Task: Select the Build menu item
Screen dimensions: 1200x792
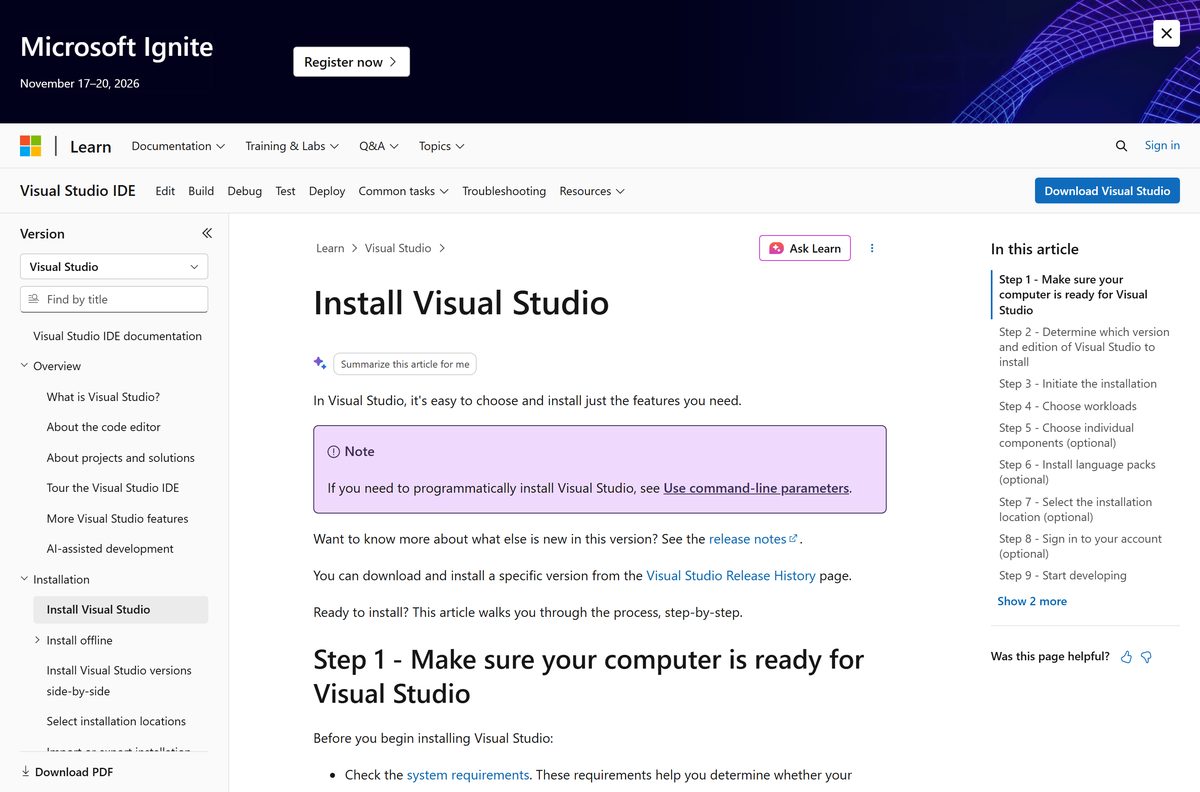Action: [x=201, y=191]
